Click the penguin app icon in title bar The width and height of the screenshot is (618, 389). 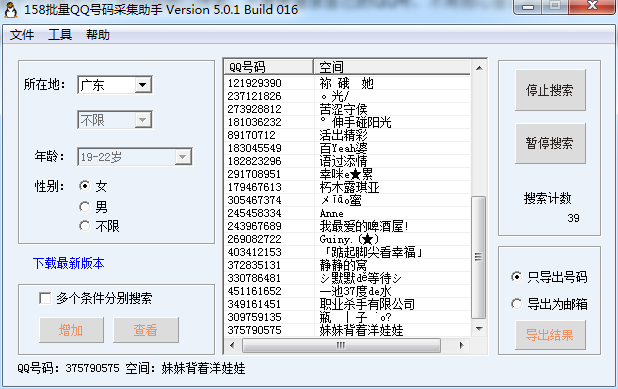point(11,9)
